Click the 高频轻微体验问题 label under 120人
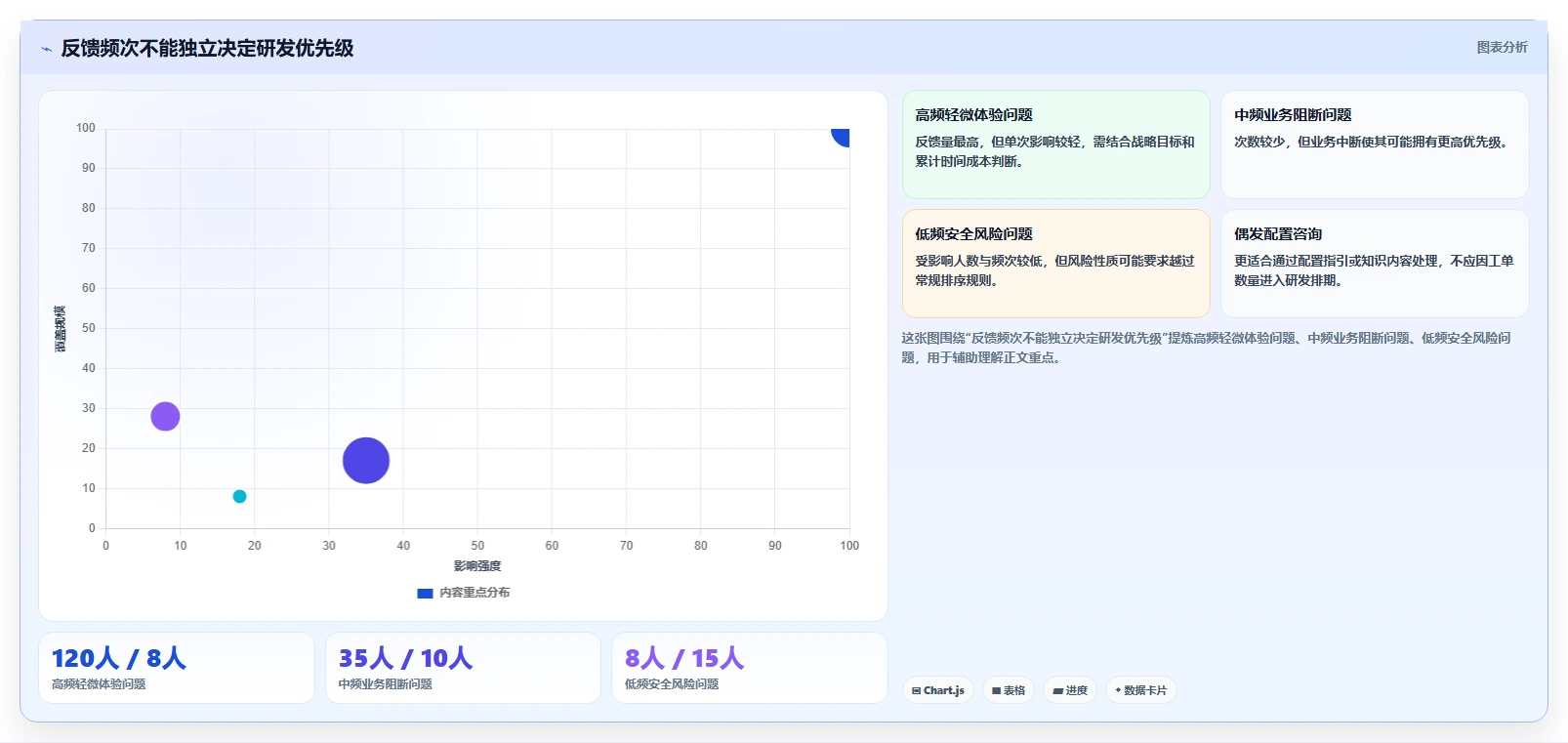This screenshot has height=743, width=1568. tap(99, 684)
